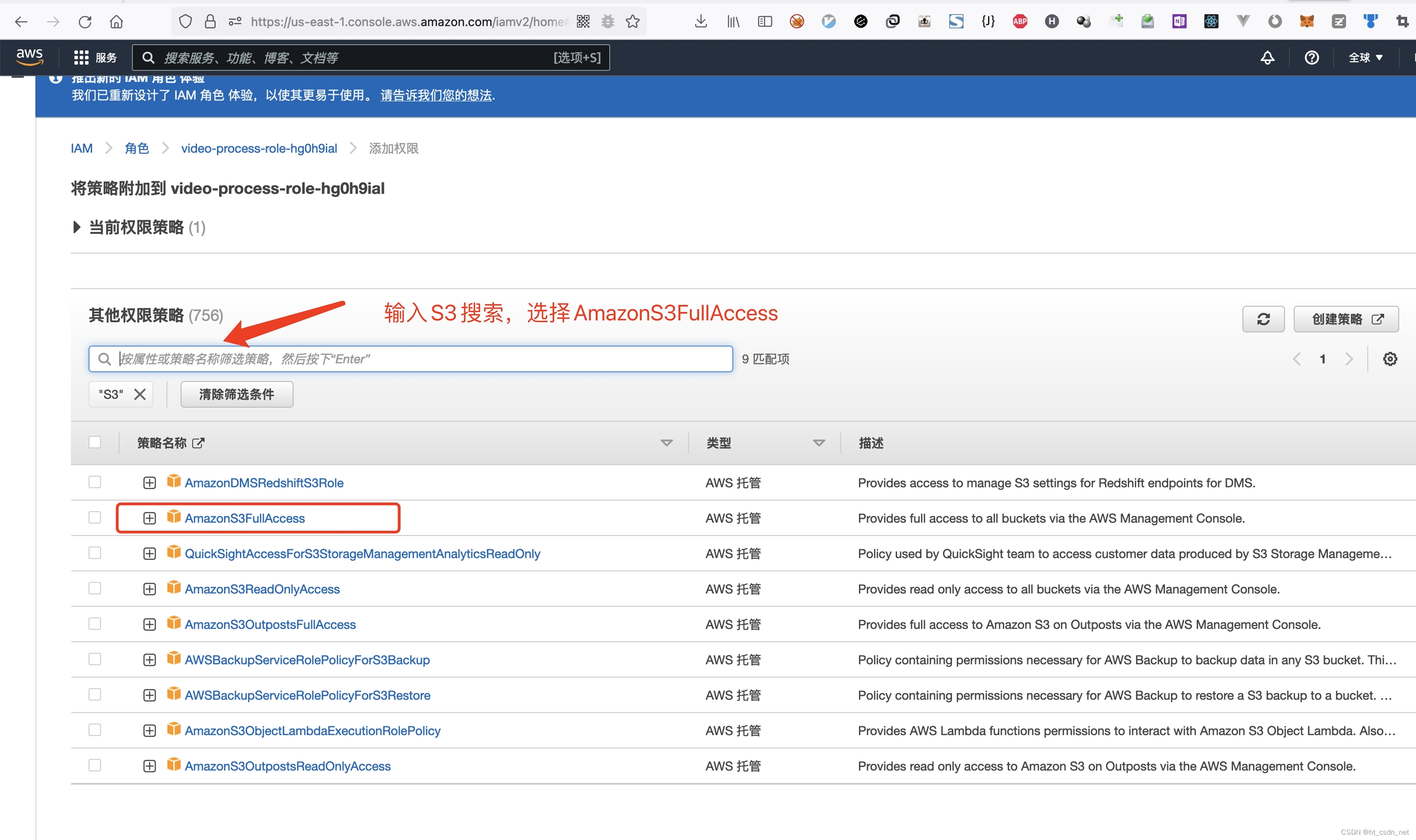The height and width of the screenshot is (840, 1416).
Task: Check the AWSBackupServiceRolePolicyForS3Restore checkbox
Action: (x=95, y=694)
